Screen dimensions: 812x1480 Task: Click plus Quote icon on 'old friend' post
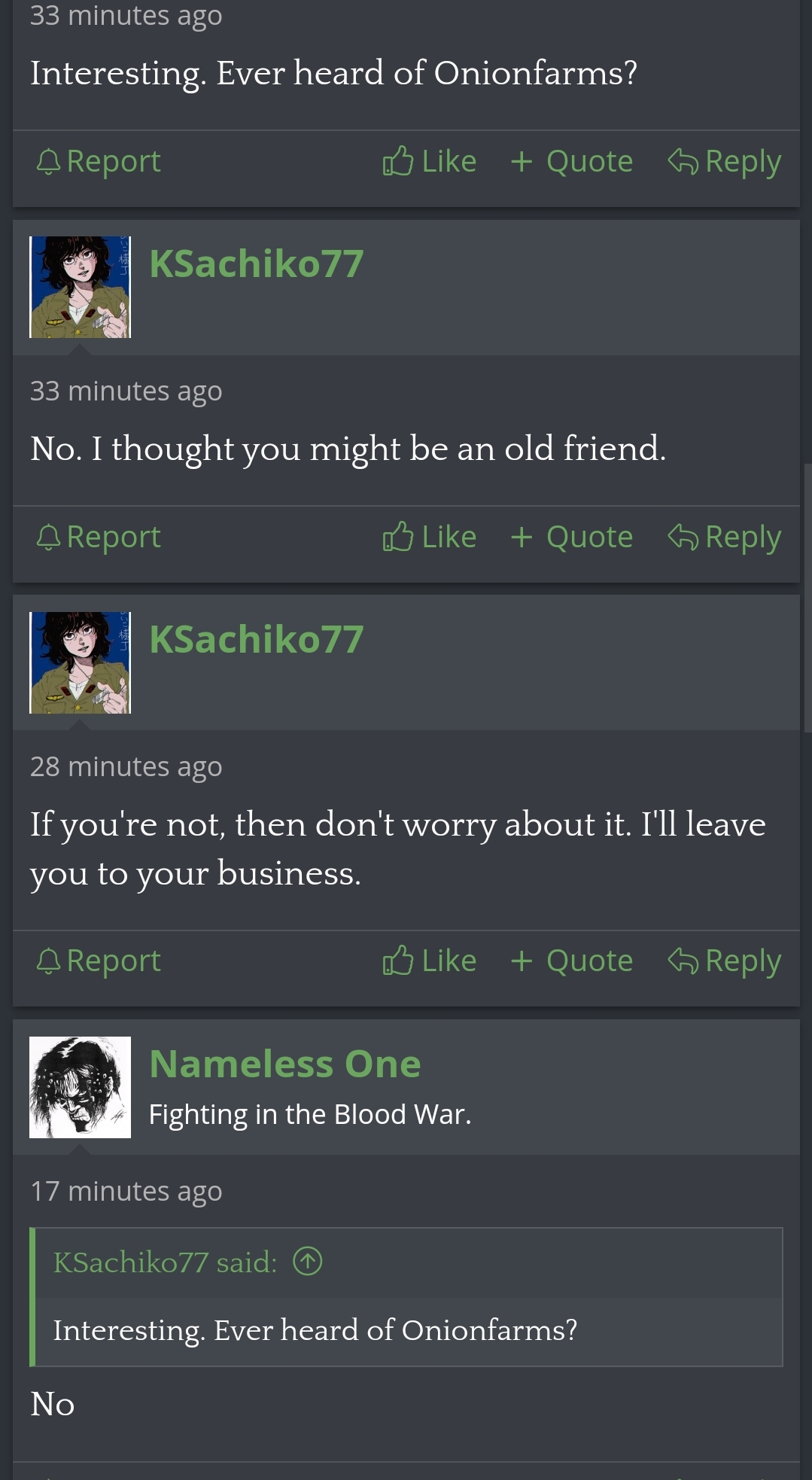point(522,537)
